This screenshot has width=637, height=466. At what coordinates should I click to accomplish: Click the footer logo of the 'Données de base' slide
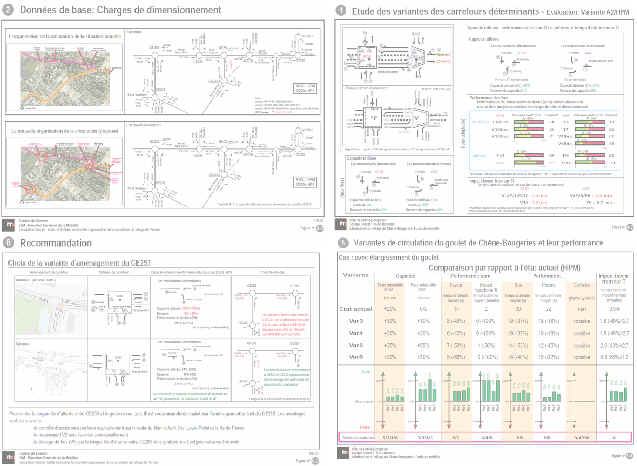[8, 225]
